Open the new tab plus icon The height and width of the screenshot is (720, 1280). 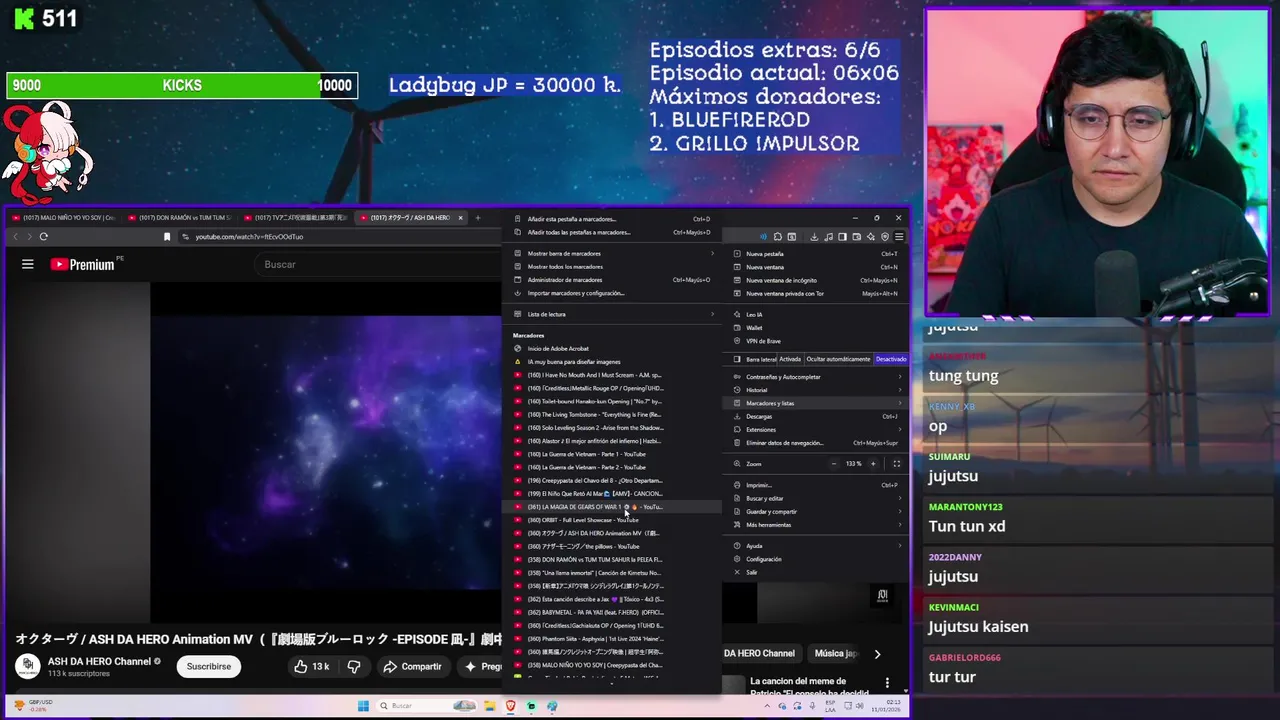pos(477,217)
